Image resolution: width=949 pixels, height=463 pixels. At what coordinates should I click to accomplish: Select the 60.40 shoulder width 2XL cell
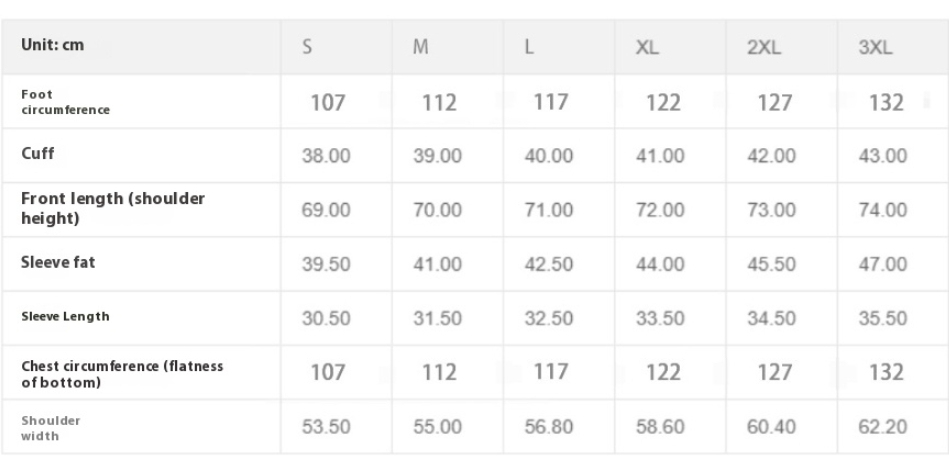(772, 427)
